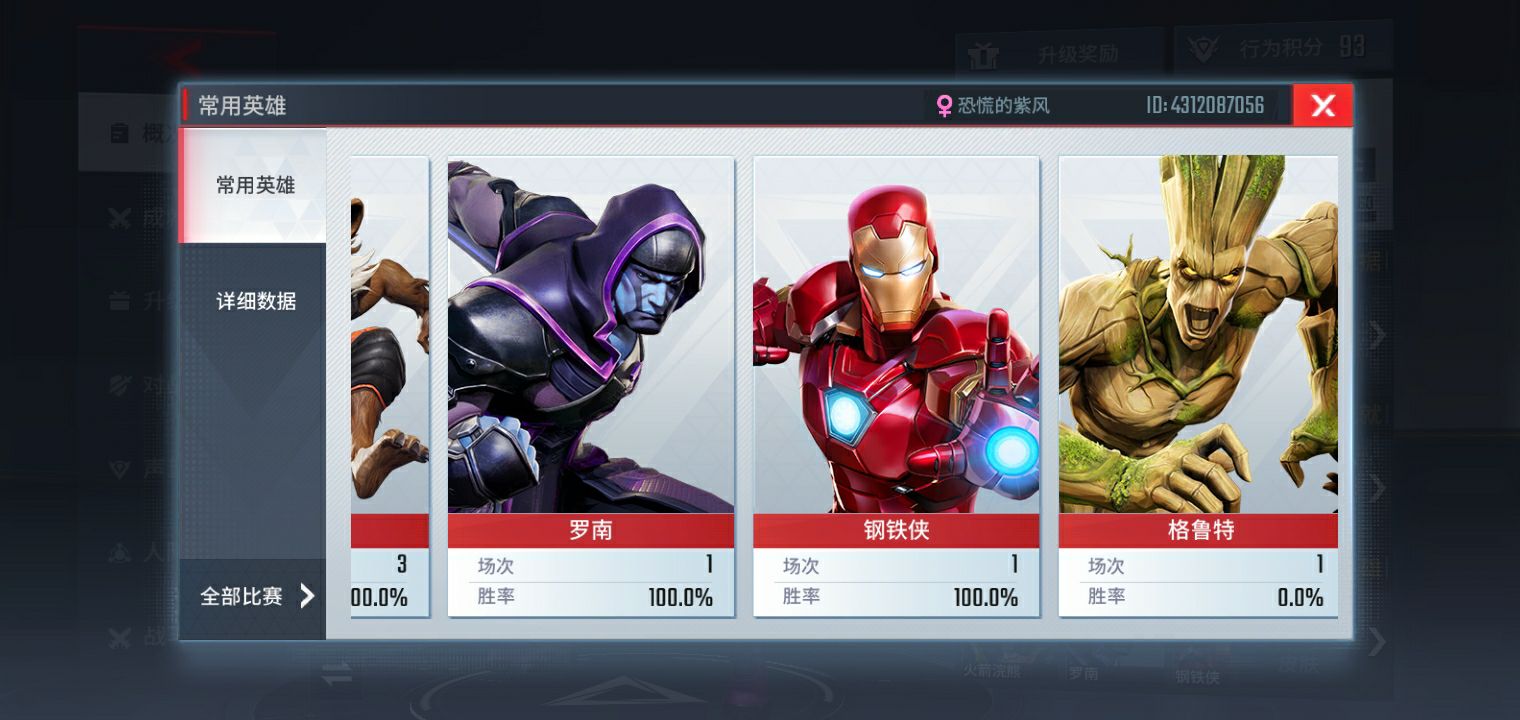Switch to the 详细数据 tab
Viewport: 1520px width, 720px height.
pyautogui.click(x=256, y=301)
